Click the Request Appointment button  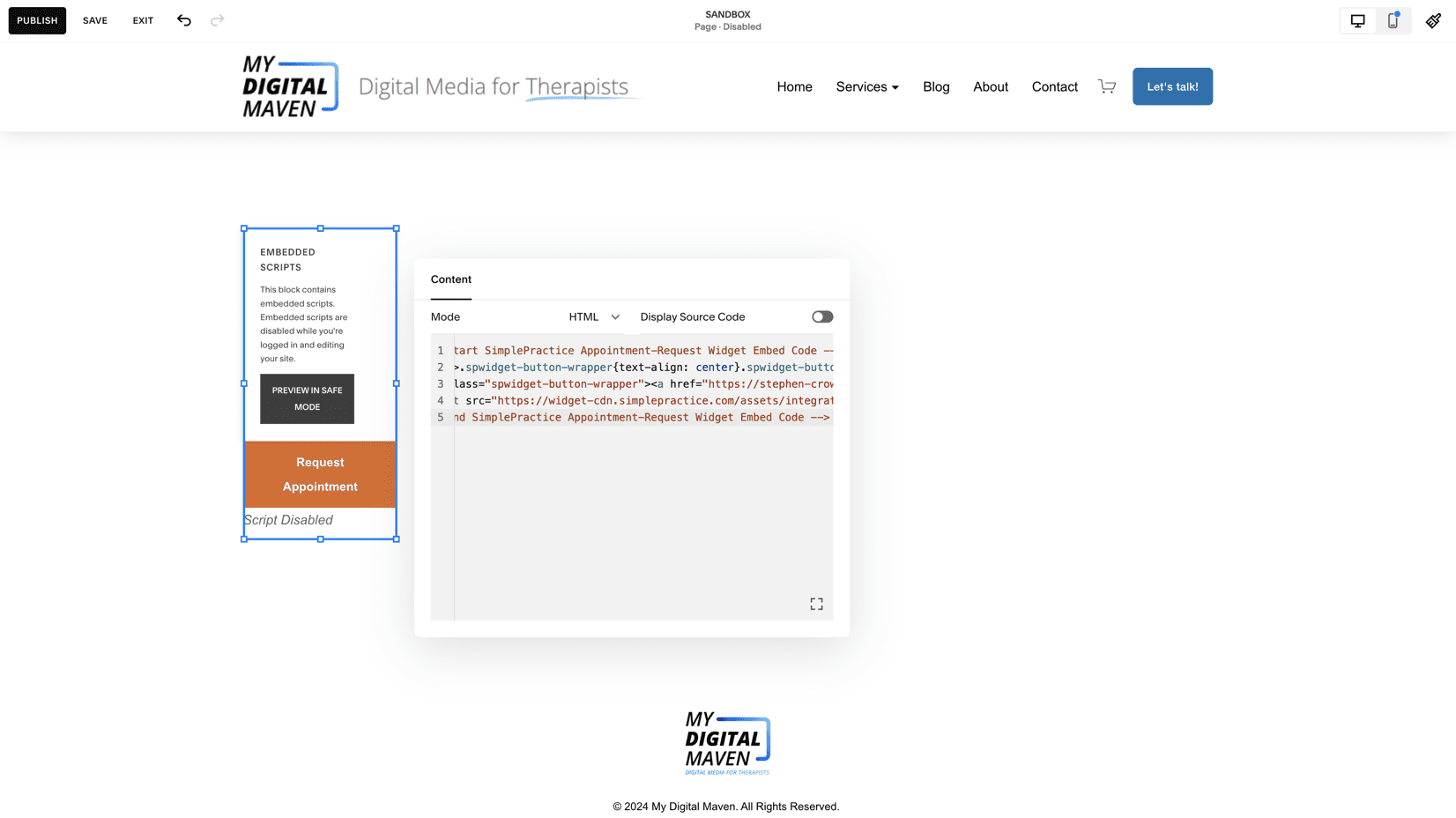tap(319, 474)
